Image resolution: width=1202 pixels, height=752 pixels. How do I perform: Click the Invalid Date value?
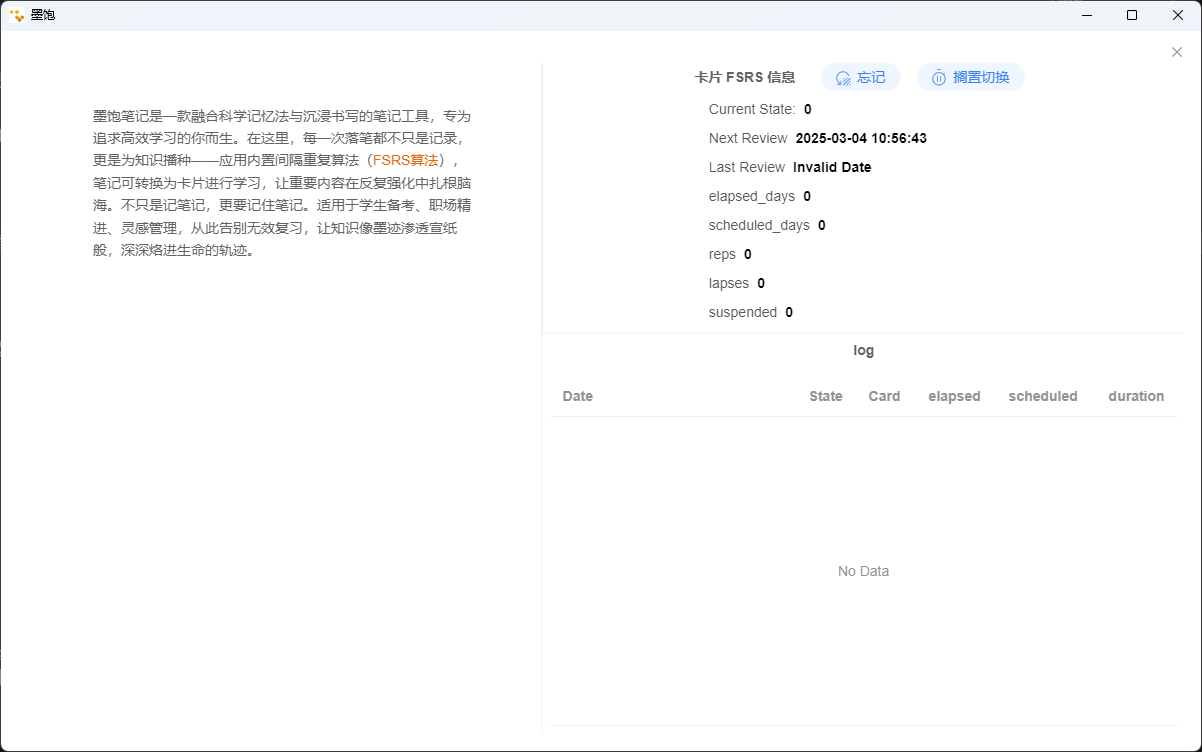coord(832,167)
